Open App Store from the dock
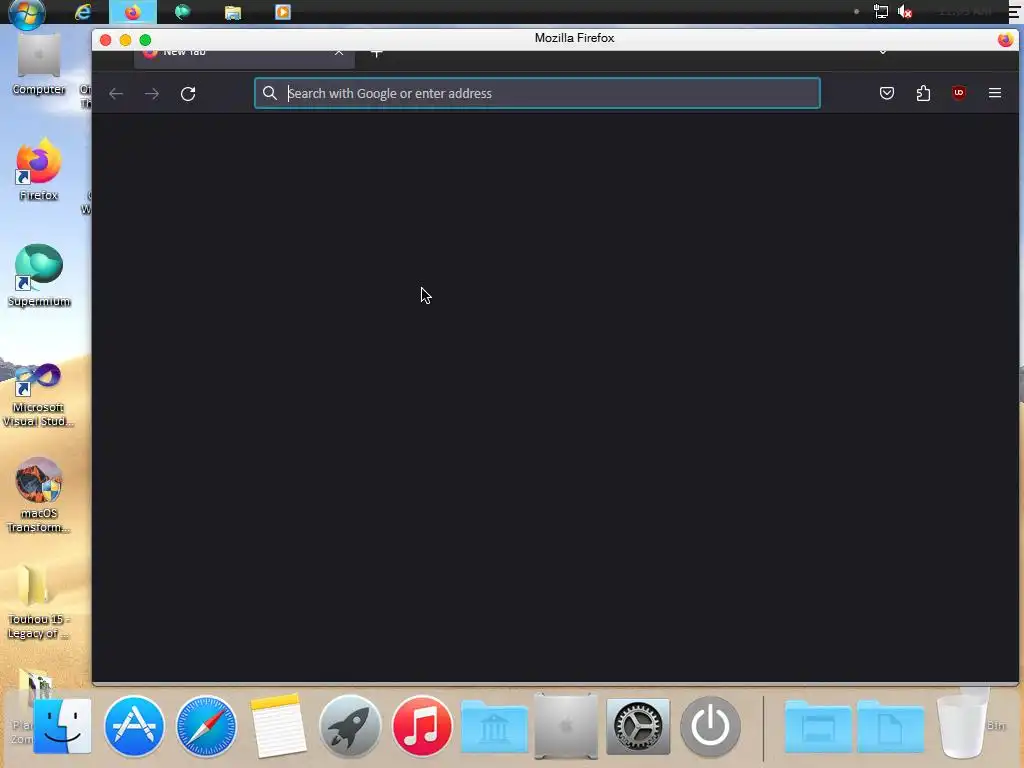The width and height of the screenshot is (1024, 768). coord(134,726)
